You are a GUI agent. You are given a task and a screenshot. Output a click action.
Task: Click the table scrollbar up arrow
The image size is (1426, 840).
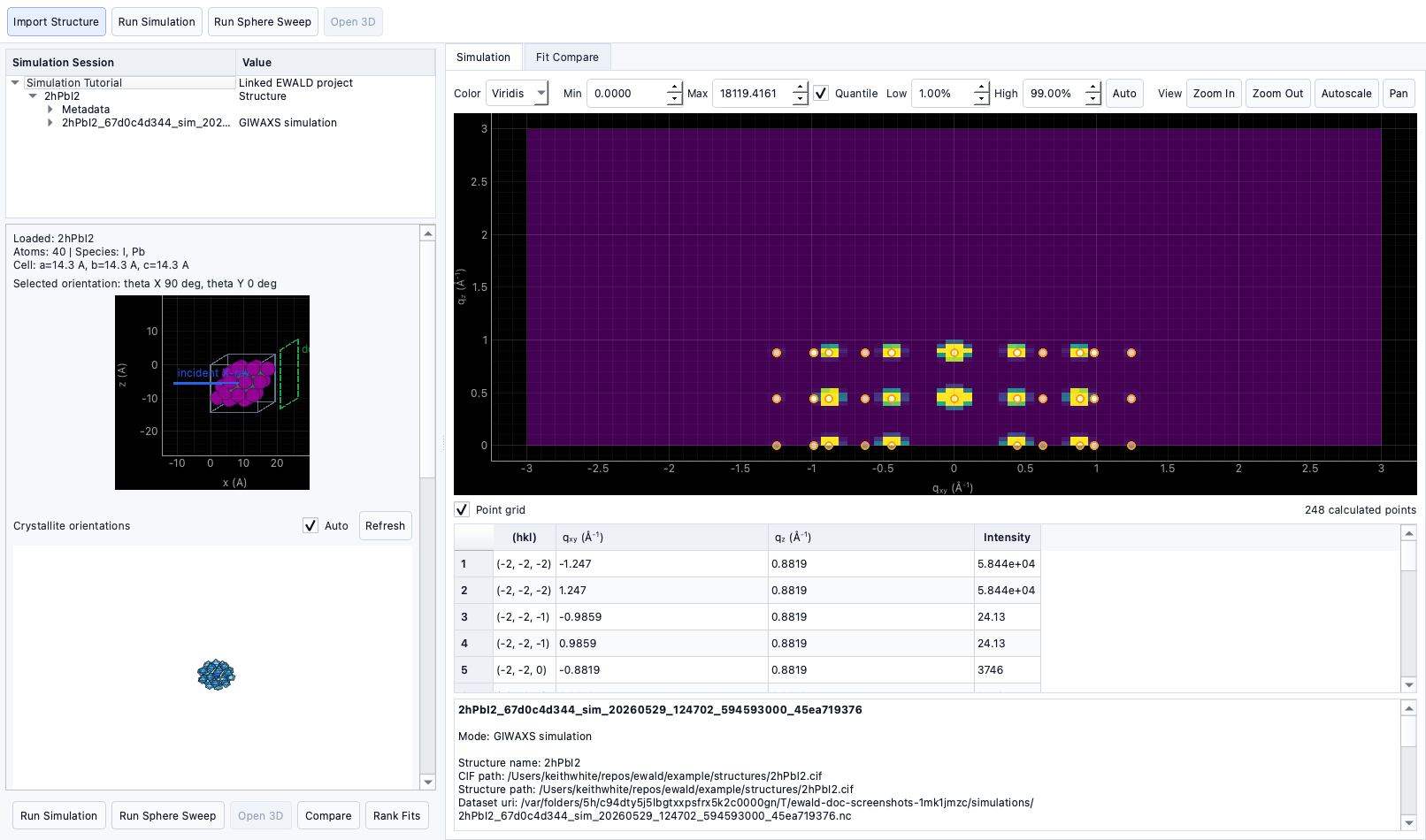point(1409,532)
